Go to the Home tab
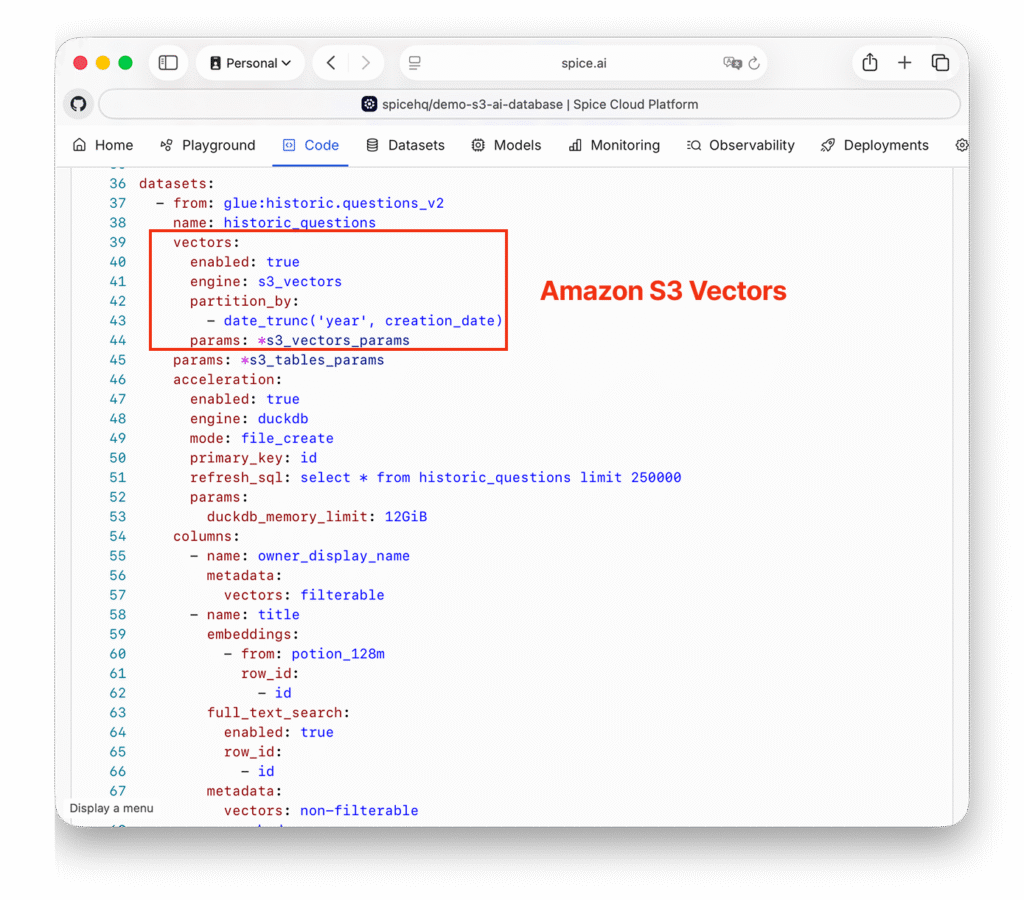 coord(103,145)
